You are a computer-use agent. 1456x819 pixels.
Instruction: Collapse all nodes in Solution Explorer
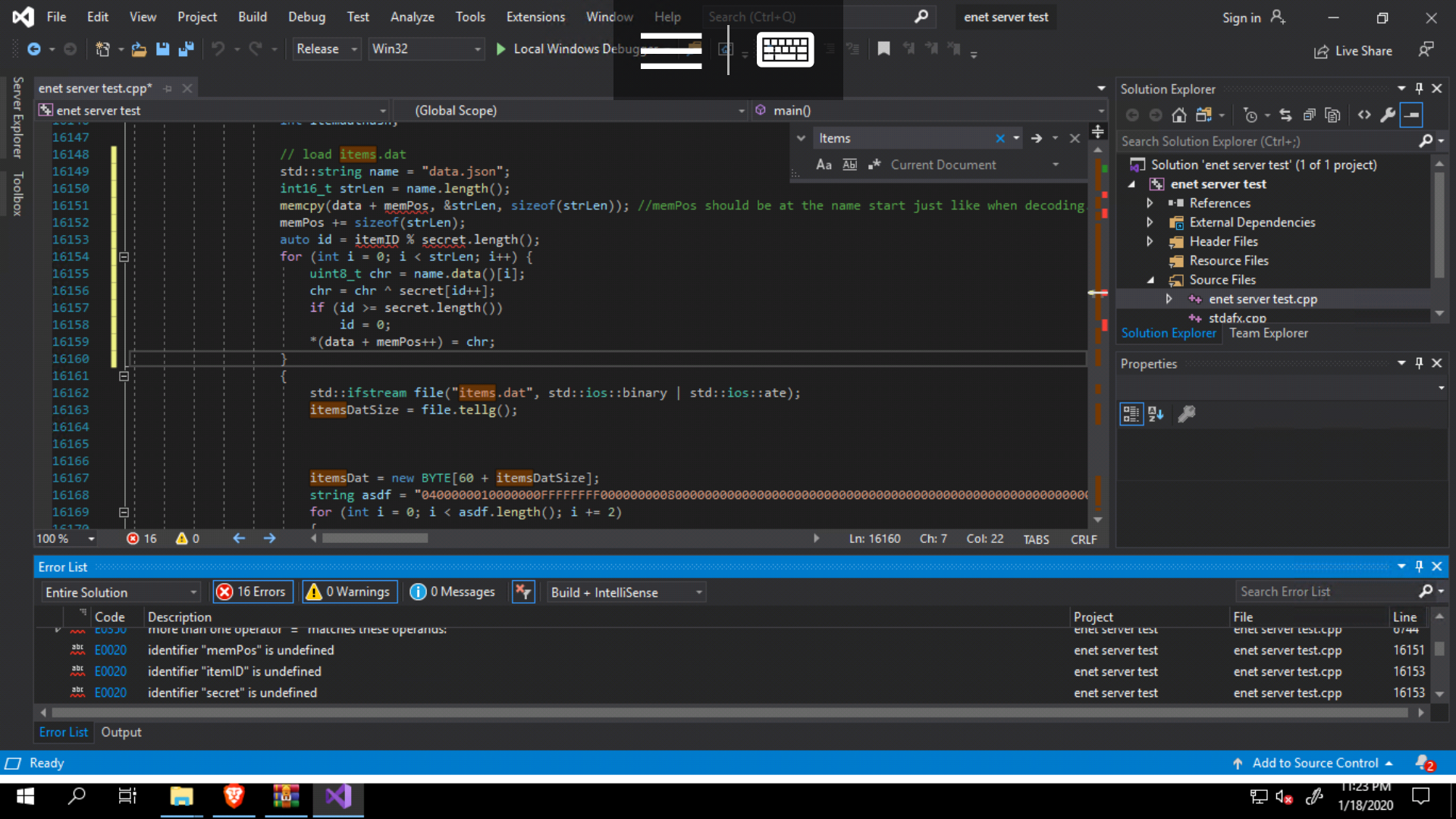click(1309, 115)
